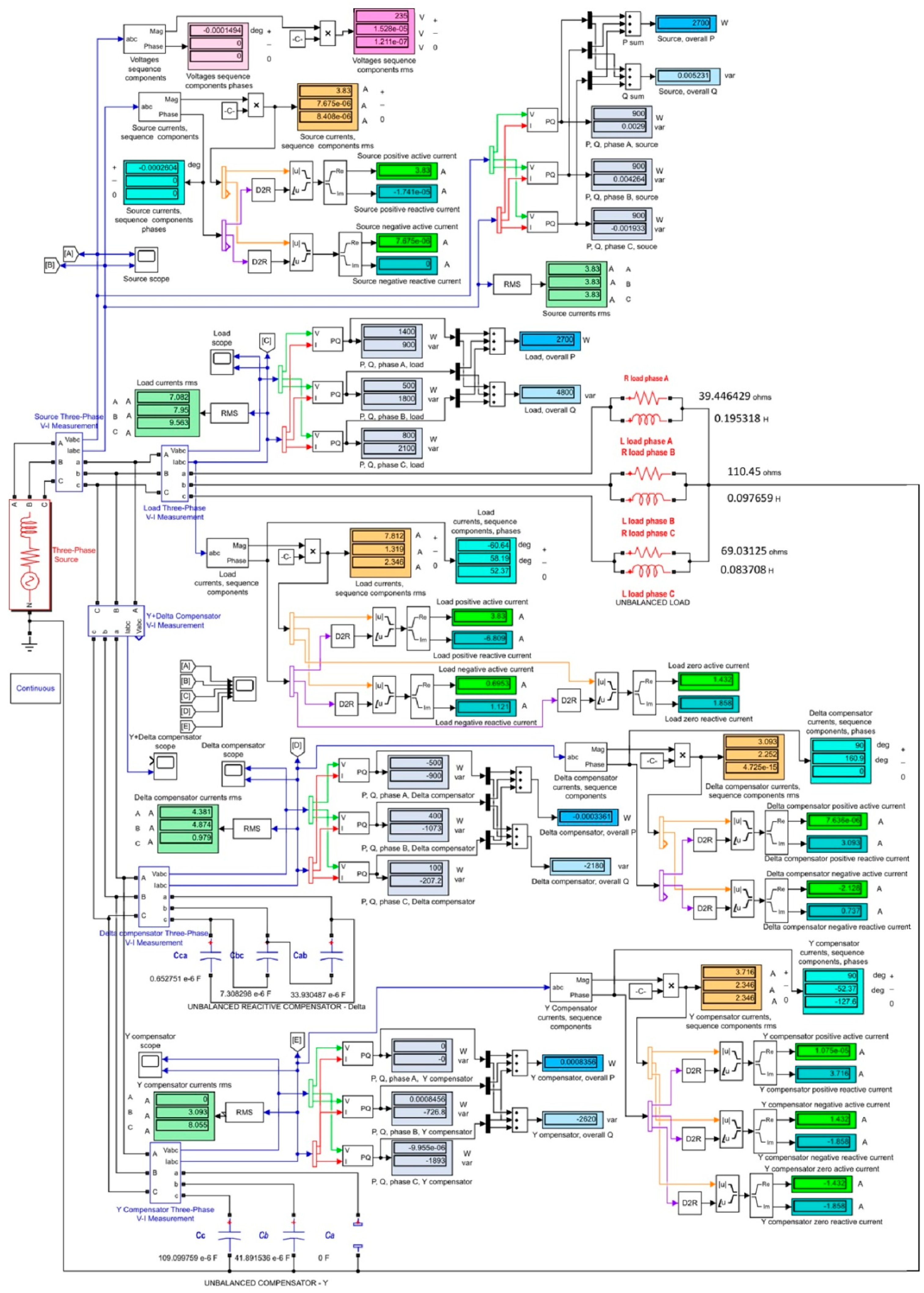Click the [C] From tag above load measurement
This screenshot has width=924, height=1293.
click(x=267, y=342)
